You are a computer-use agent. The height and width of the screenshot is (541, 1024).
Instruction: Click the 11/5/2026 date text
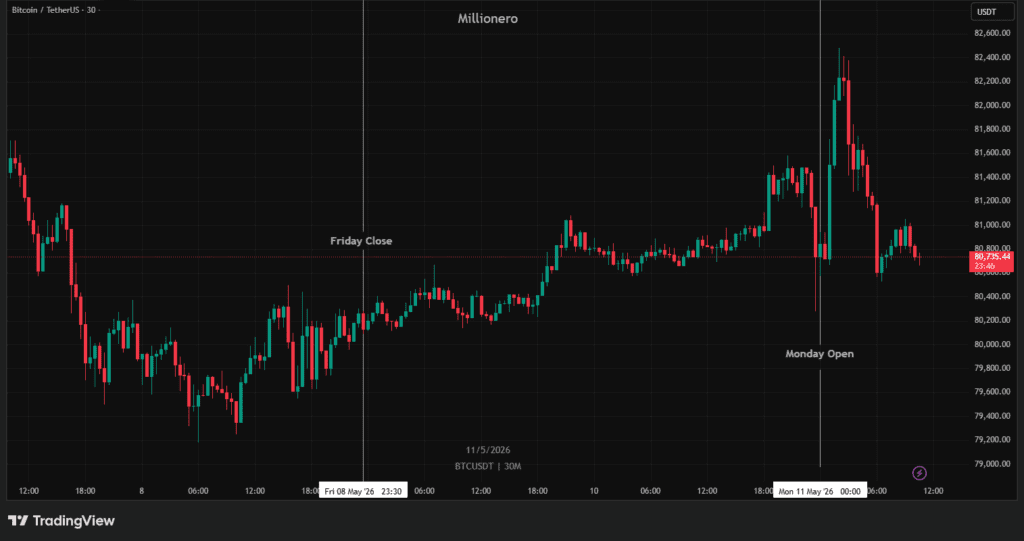pos(488,450)
